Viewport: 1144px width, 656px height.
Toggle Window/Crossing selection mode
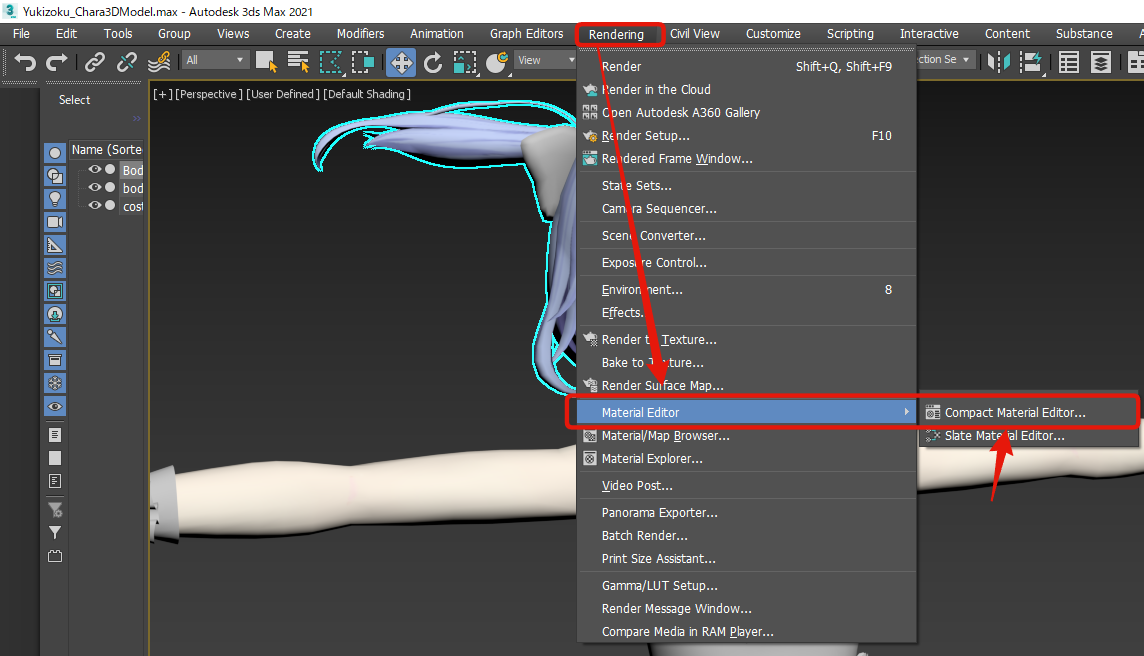[x=363, y=62]
